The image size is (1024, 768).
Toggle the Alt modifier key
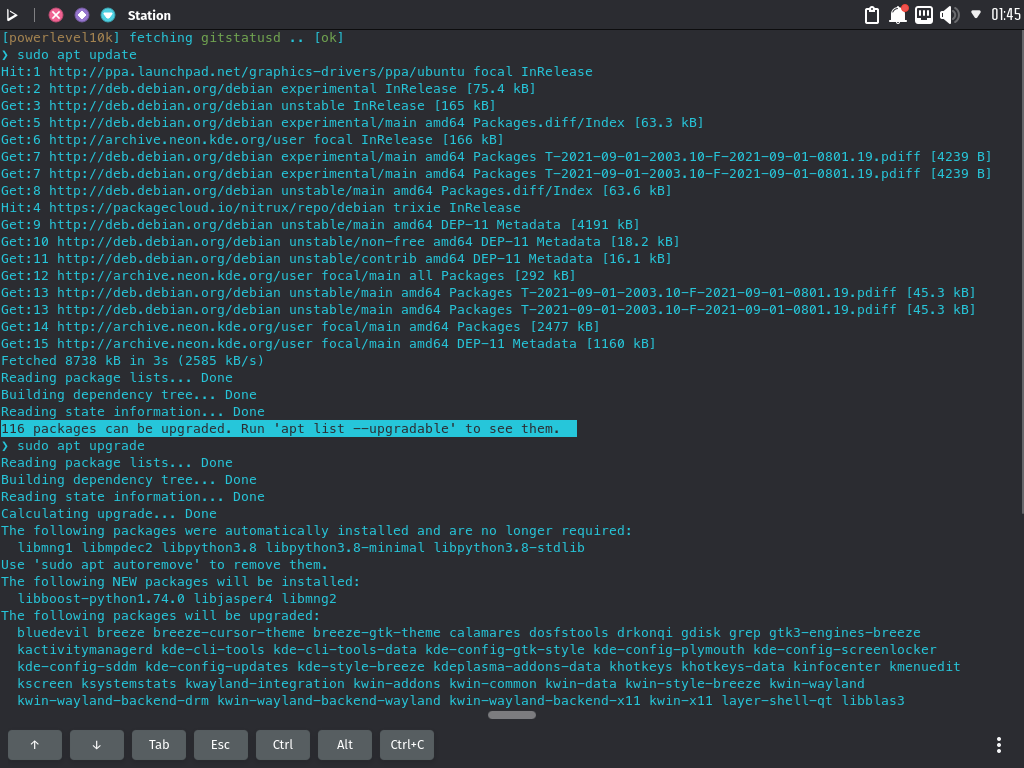point(344,744)
